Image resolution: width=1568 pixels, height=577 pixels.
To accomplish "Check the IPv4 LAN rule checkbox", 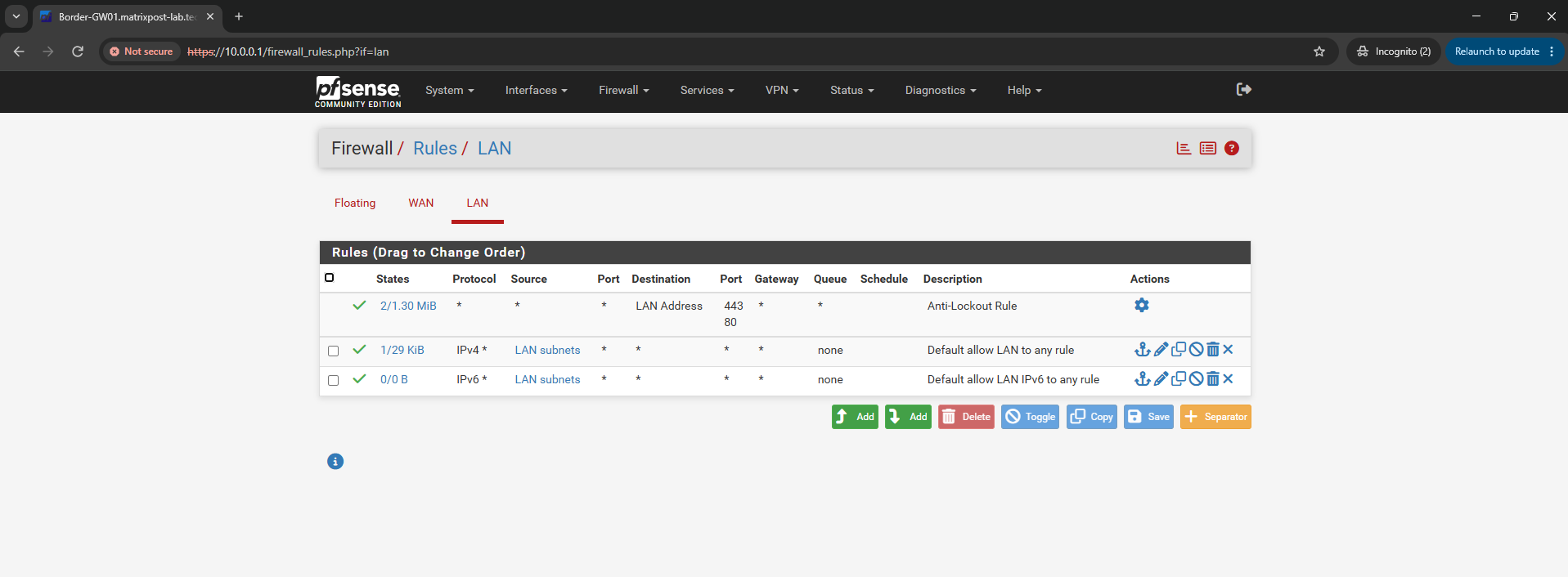I will pos(333,351).
